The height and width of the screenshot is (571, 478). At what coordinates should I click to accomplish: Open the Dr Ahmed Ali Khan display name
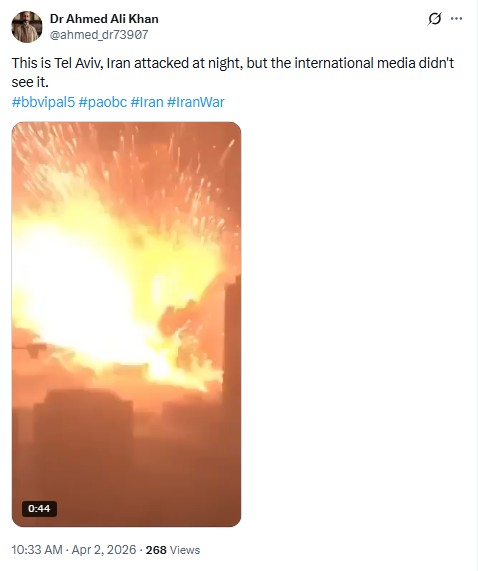pyautogui.click(x=104, y=19)
